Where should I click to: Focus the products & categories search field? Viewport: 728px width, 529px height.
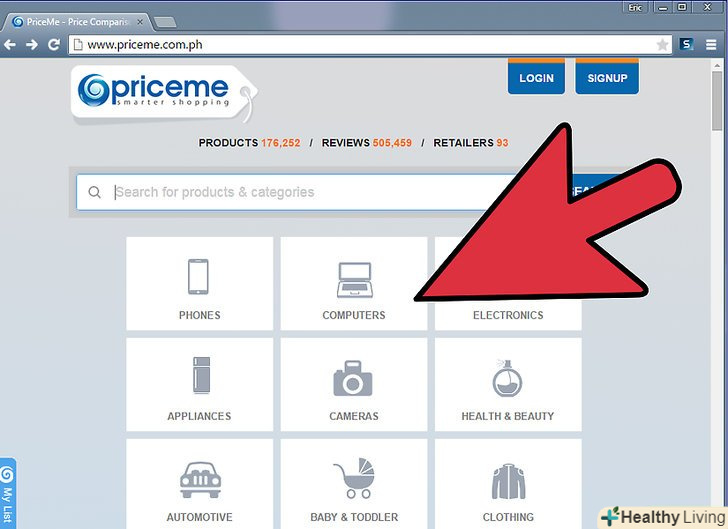pyautogui.click(x=297, y=192)
